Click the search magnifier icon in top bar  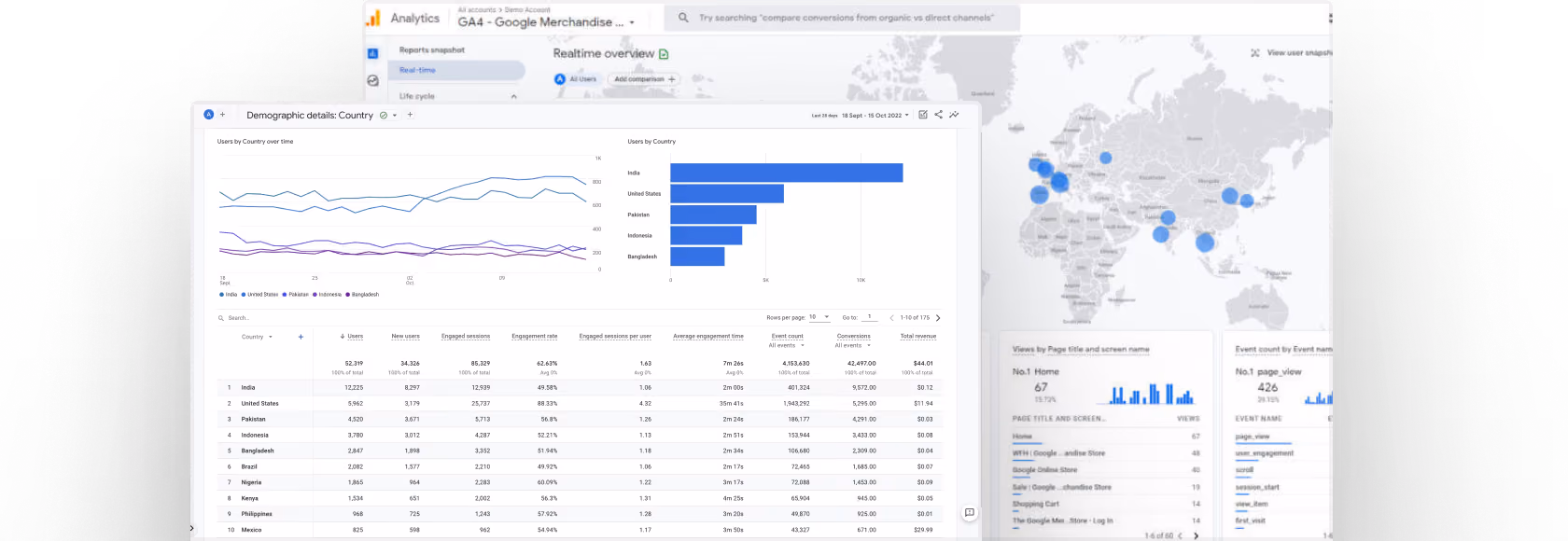tap(683, 18)
